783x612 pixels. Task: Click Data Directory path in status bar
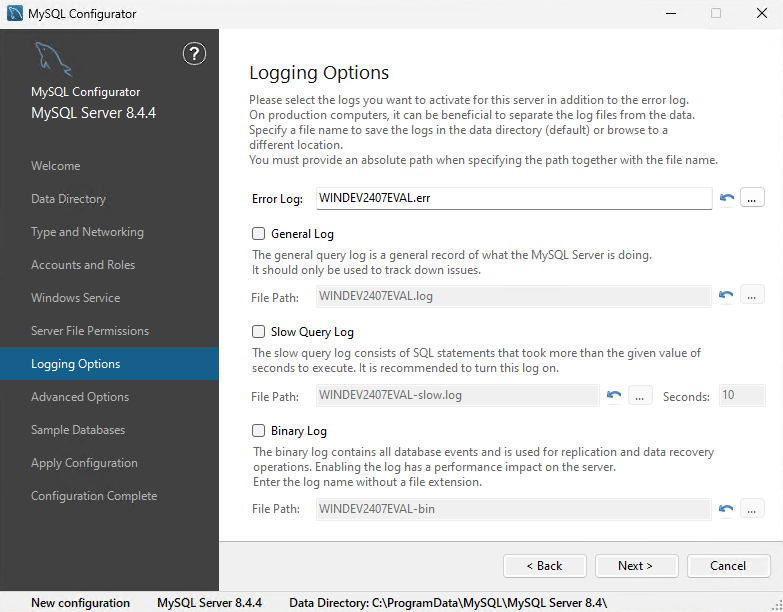coord(448,603)
